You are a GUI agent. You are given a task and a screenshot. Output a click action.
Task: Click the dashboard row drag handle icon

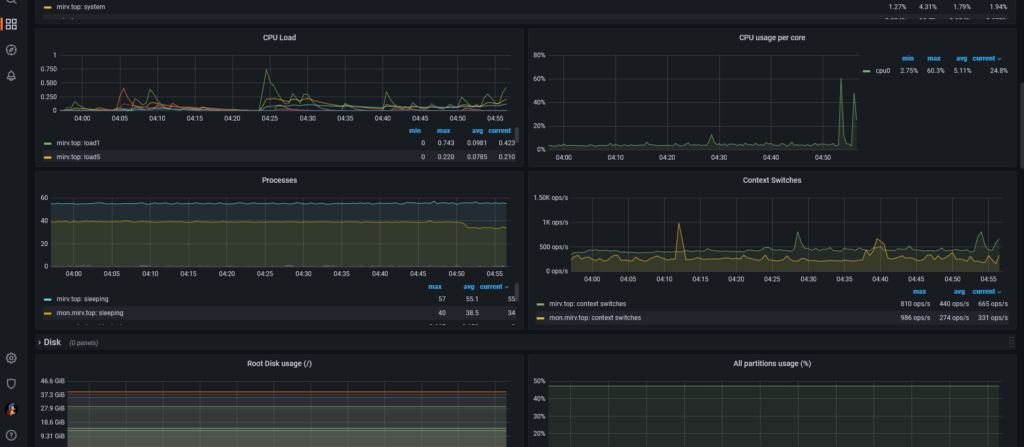click(1012, 342)
